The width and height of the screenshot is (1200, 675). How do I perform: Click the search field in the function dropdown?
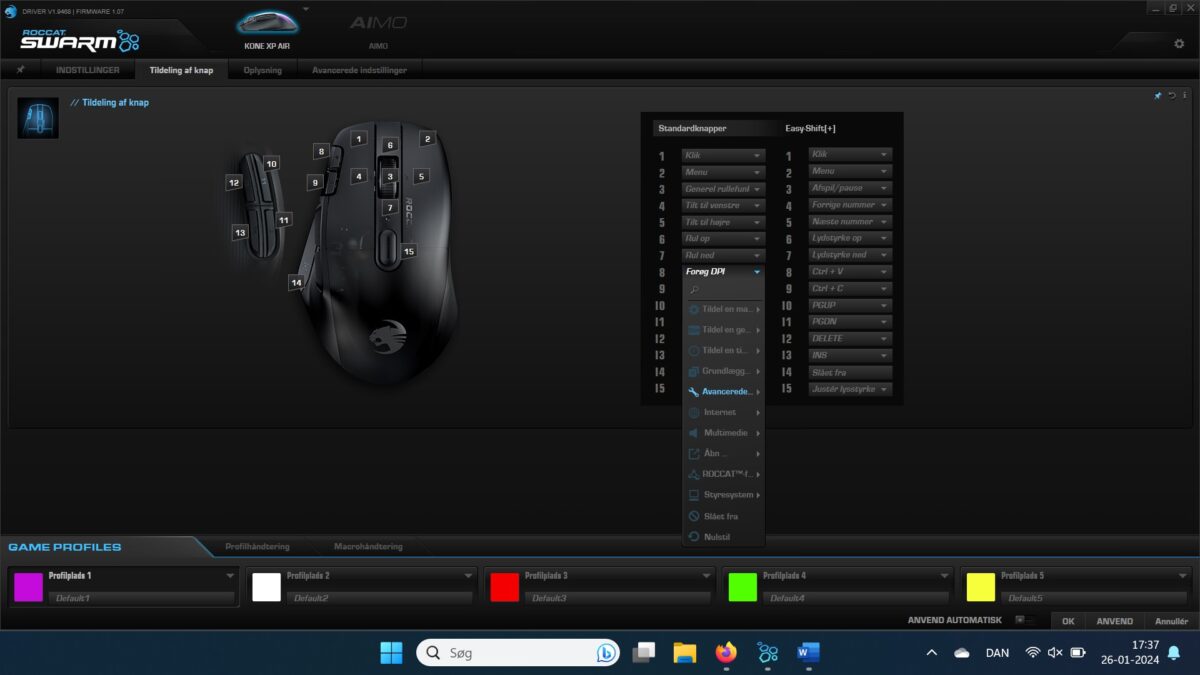pos(723,289)
